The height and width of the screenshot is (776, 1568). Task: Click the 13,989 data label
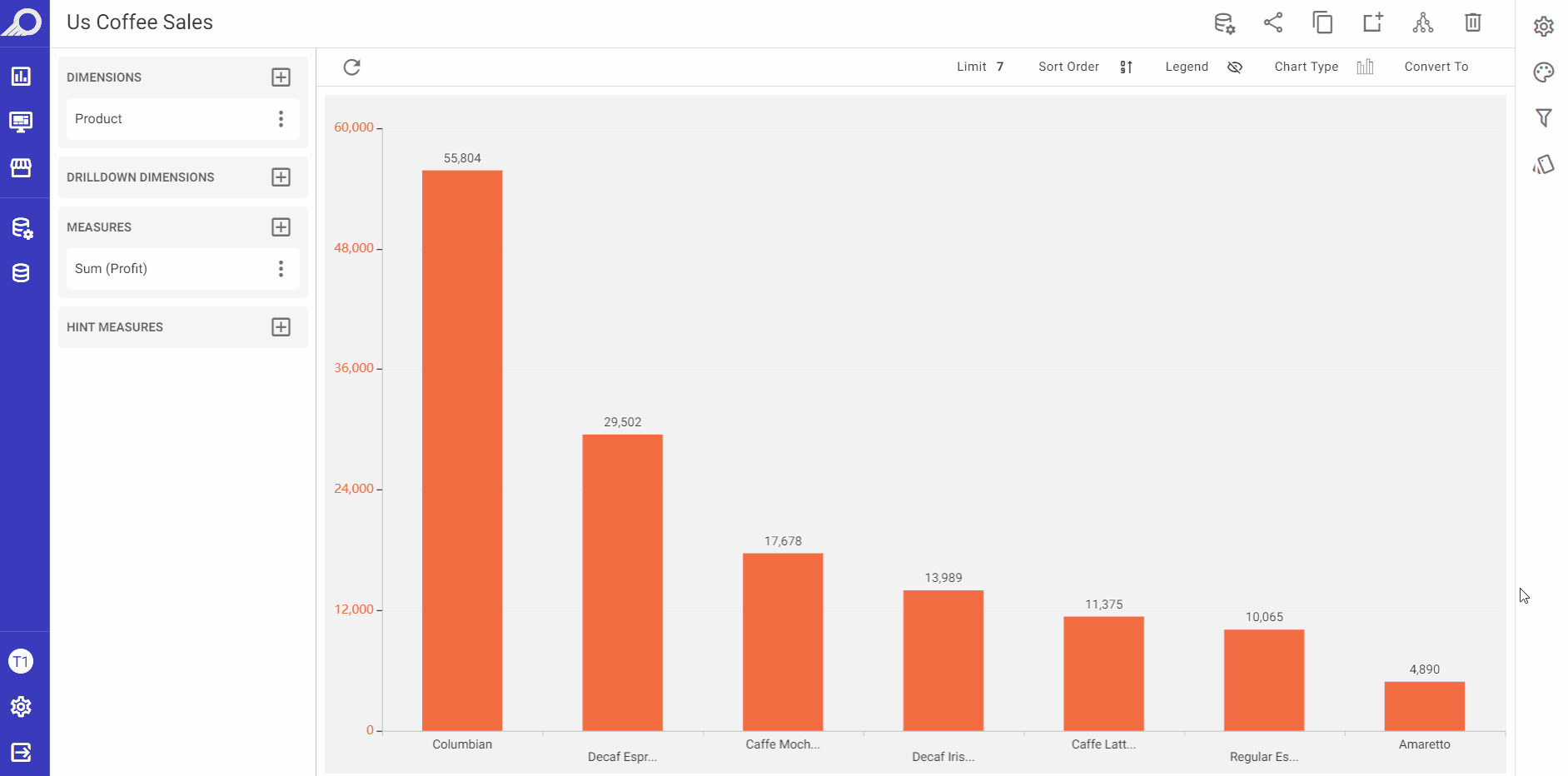[943, 578]
